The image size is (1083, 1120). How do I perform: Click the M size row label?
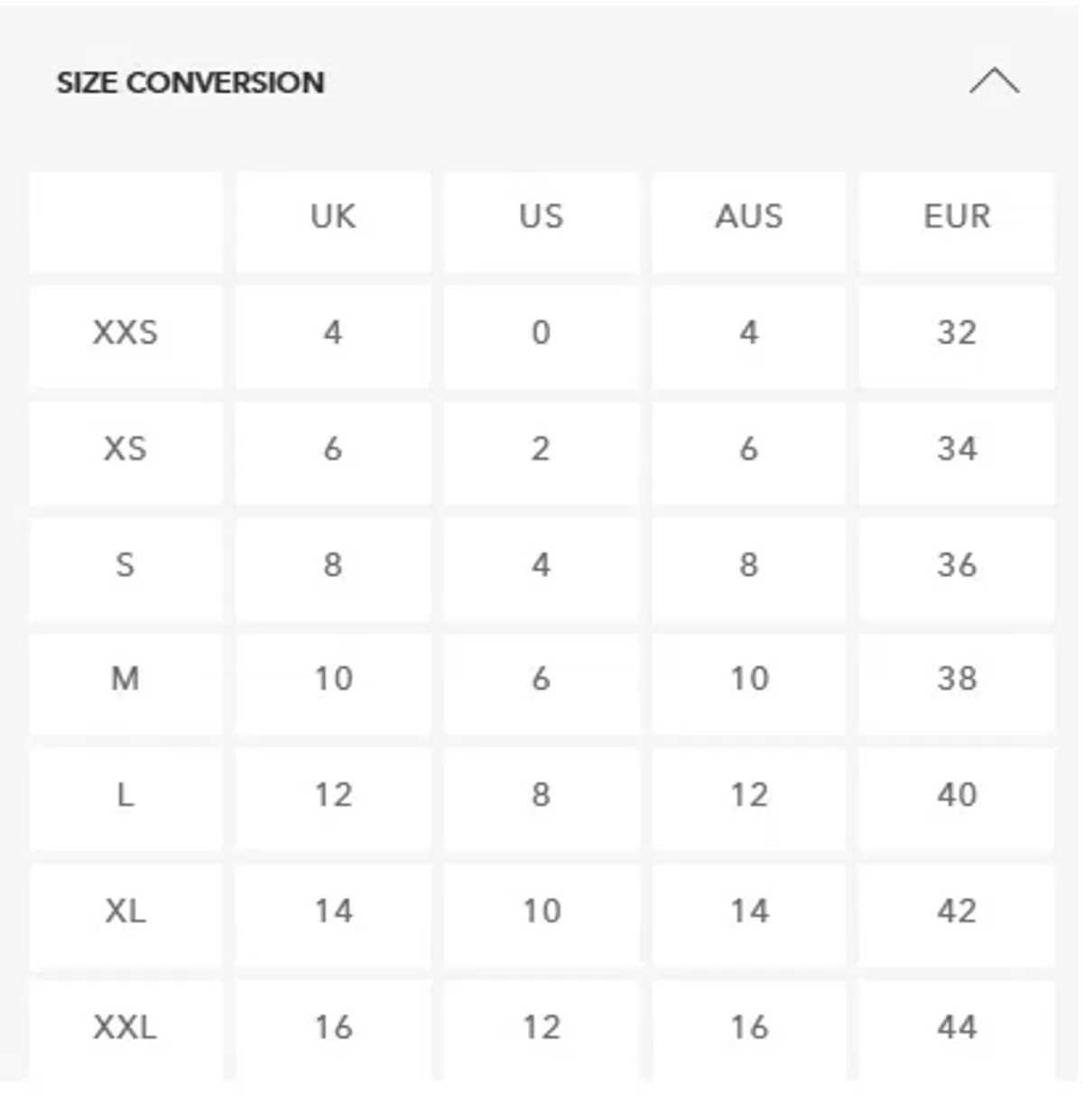point(125,679)
